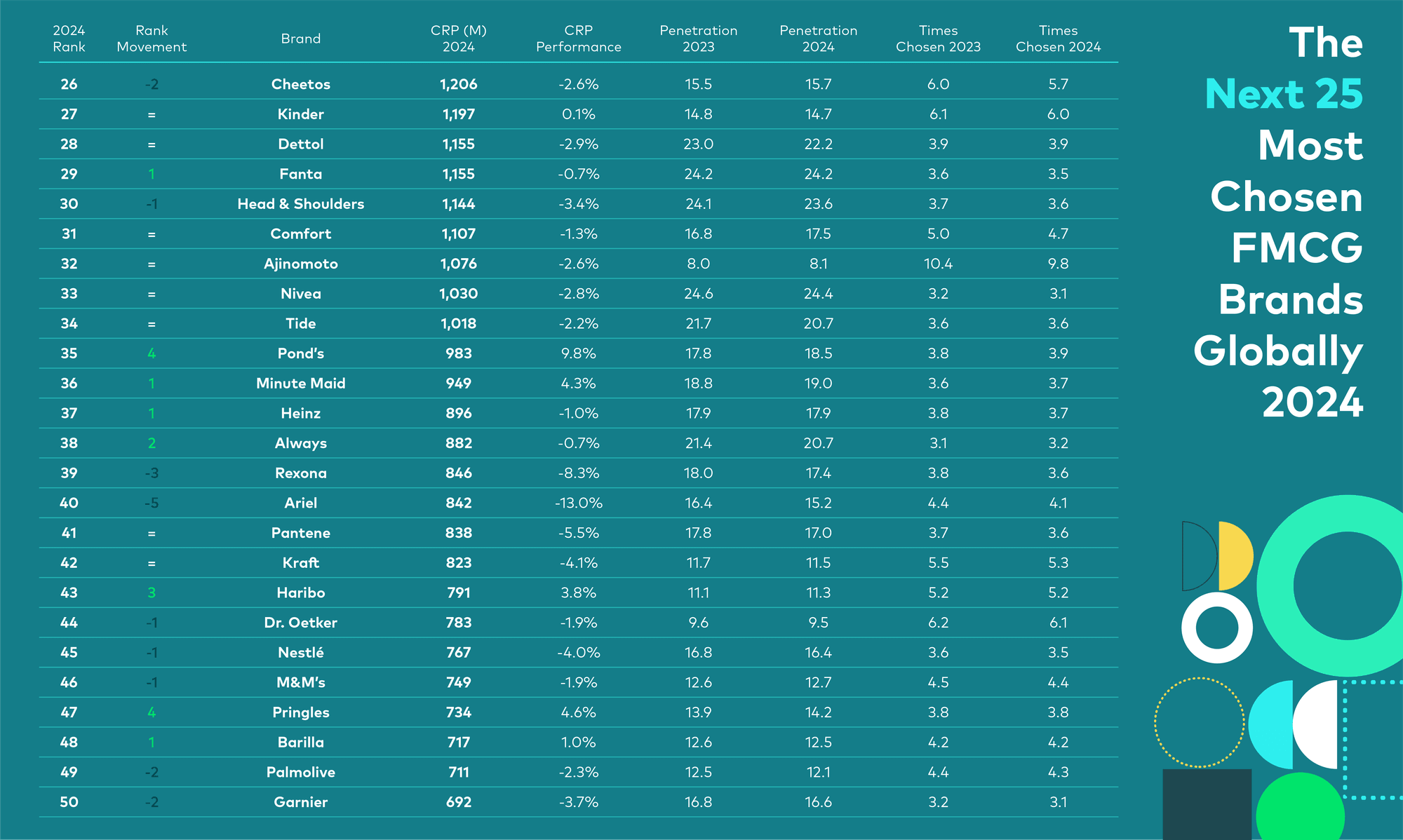Click the Garnier brand name

pos(301,802)
